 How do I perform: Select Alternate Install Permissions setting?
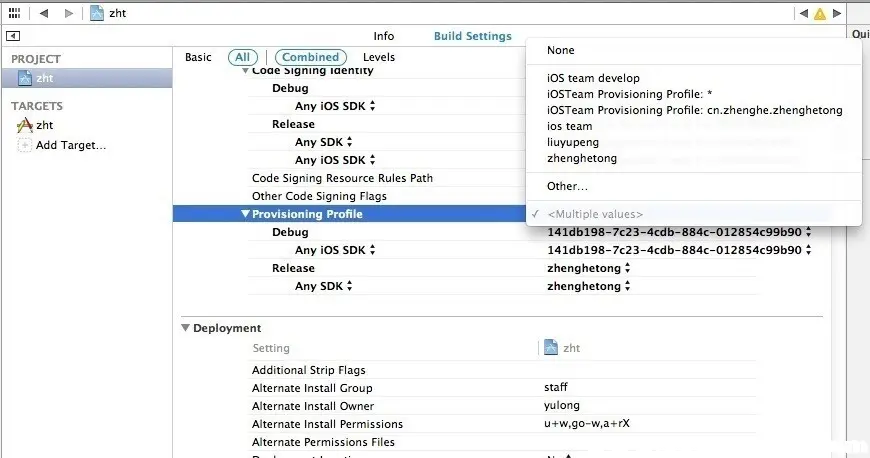click(327, 424)
